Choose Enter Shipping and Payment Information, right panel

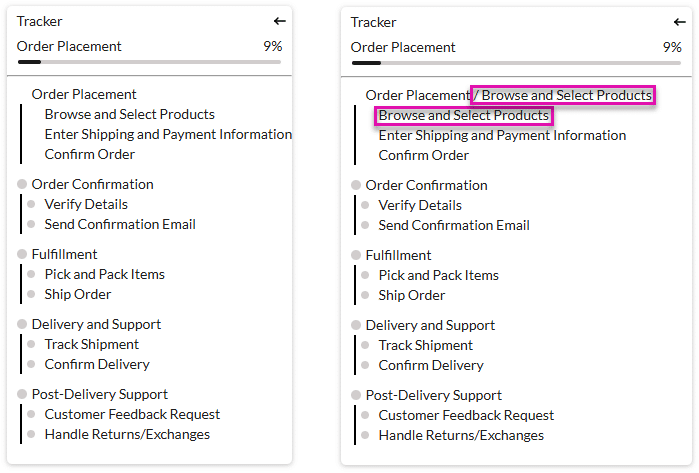coord(502,135)
